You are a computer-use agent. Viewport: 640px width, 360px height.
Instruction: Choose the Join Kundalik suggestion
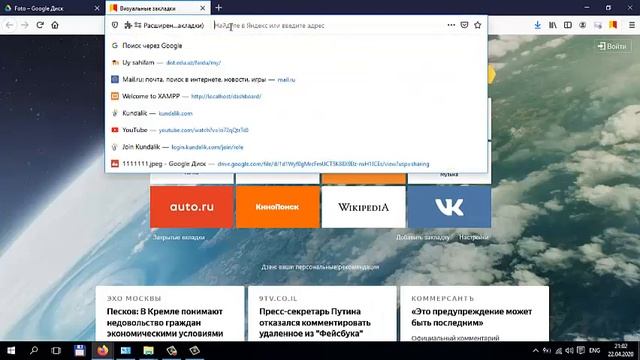click(296, 147)
